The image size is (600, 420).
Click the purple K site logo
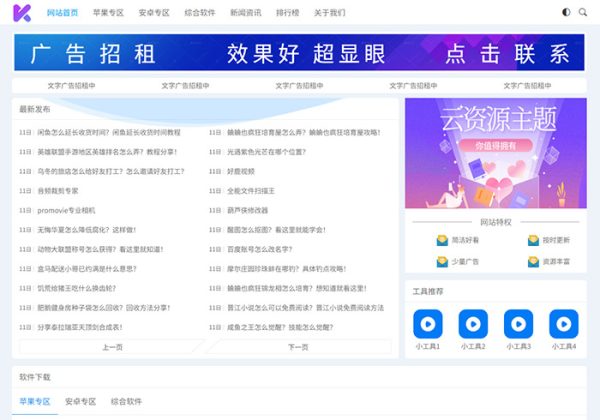[x=22, y=13]
